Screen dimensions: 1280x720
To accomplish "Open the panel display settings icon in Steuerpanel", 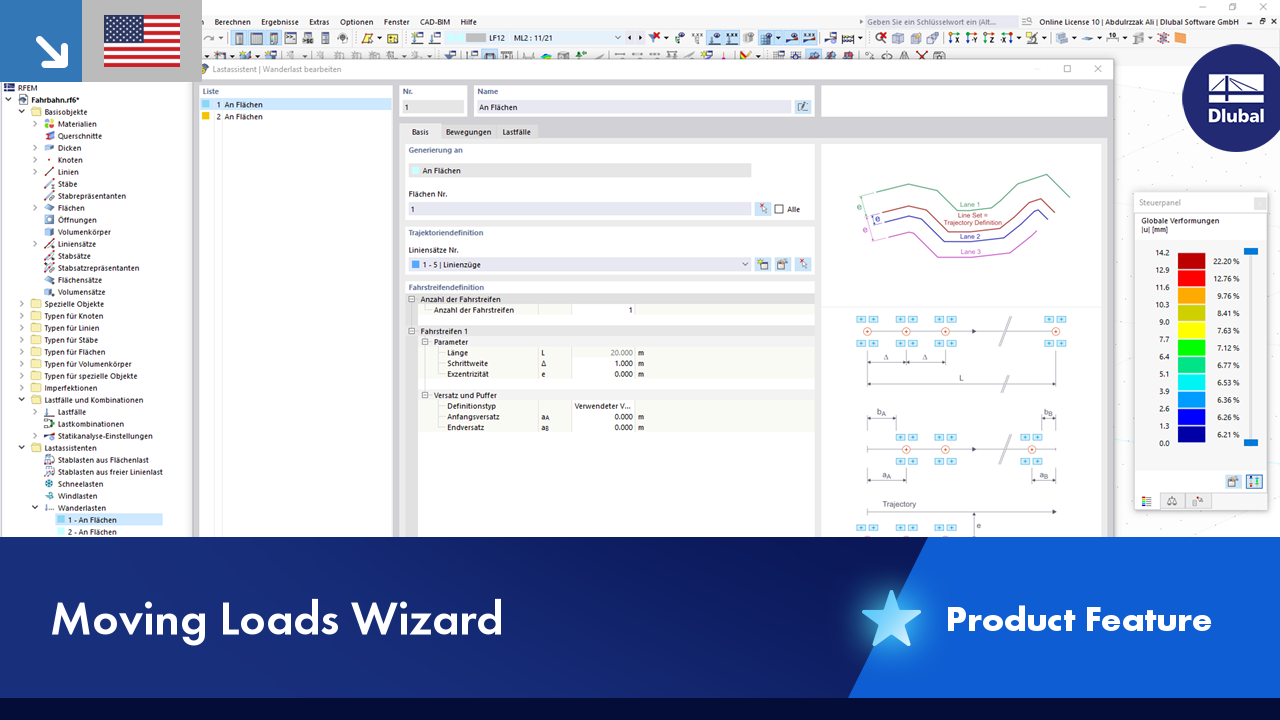I will click(1254, 481).
